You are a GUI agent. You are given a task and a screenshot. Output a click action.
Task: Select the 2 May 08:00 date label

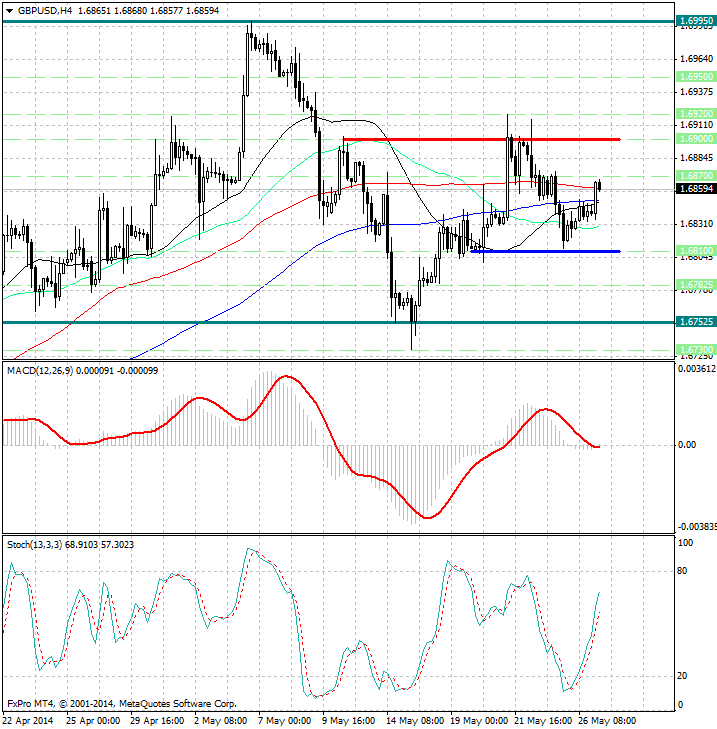click(x=221, y=721)
